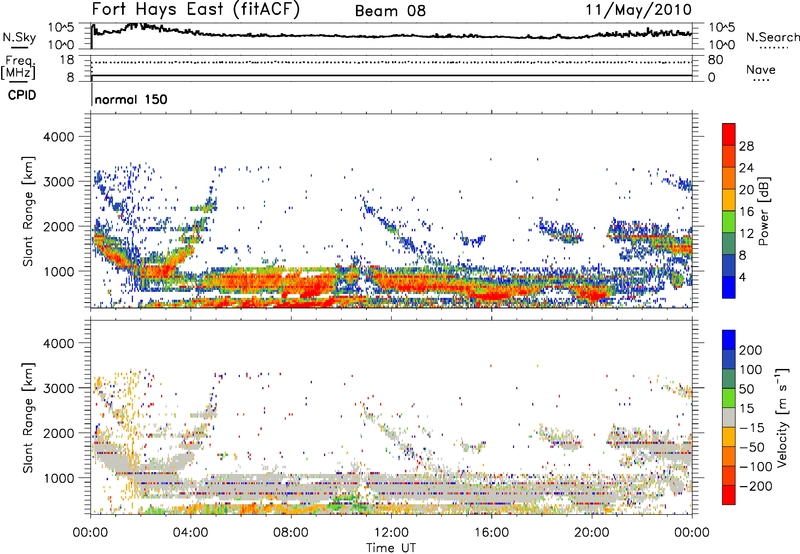The width and height of the screenshot is (800, 554).
Task: Click the '50' label on the Velocity colorbar
Action: 746,389
